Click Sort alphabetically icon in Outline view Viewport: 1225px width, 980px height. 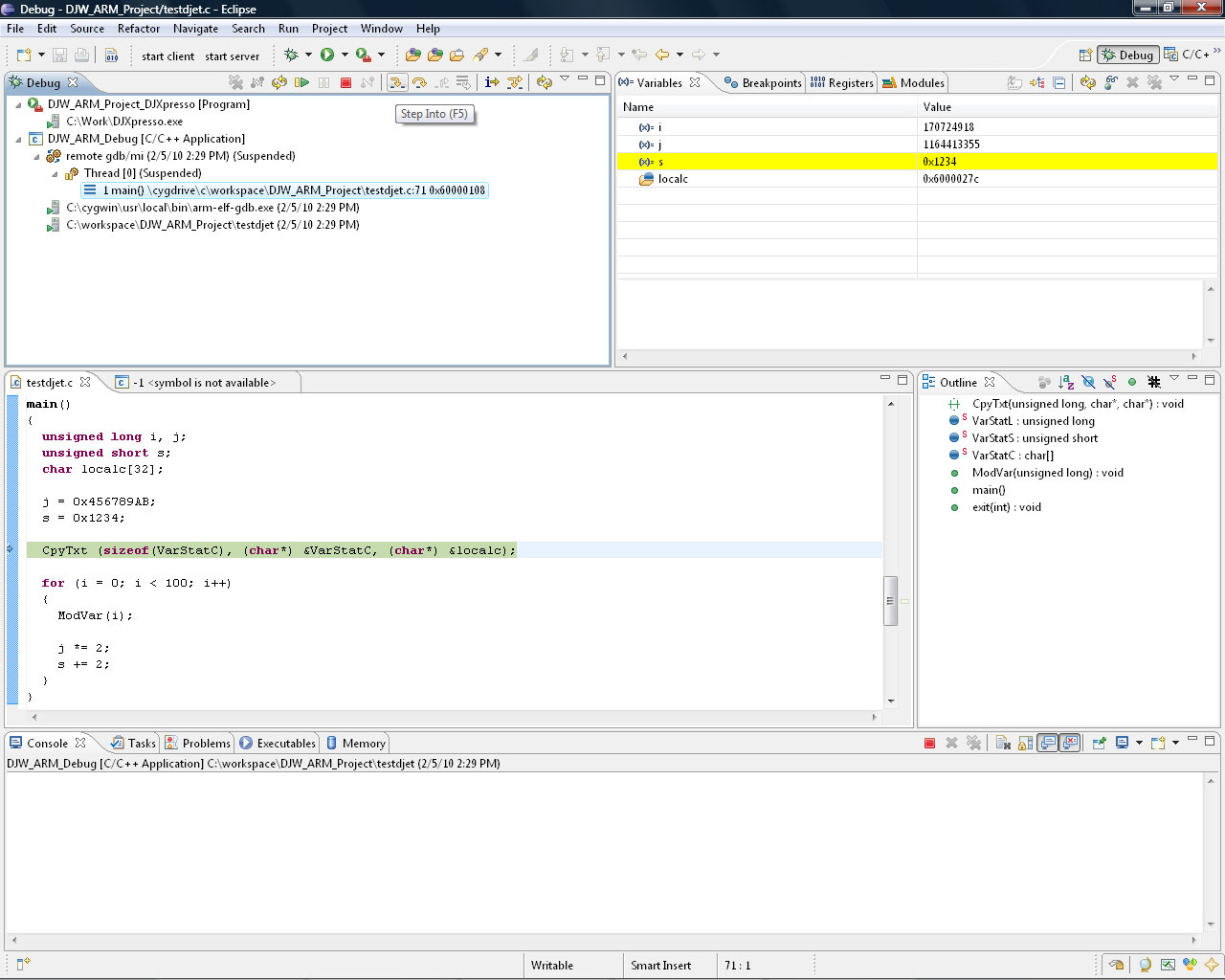(x=1066, y=383)
